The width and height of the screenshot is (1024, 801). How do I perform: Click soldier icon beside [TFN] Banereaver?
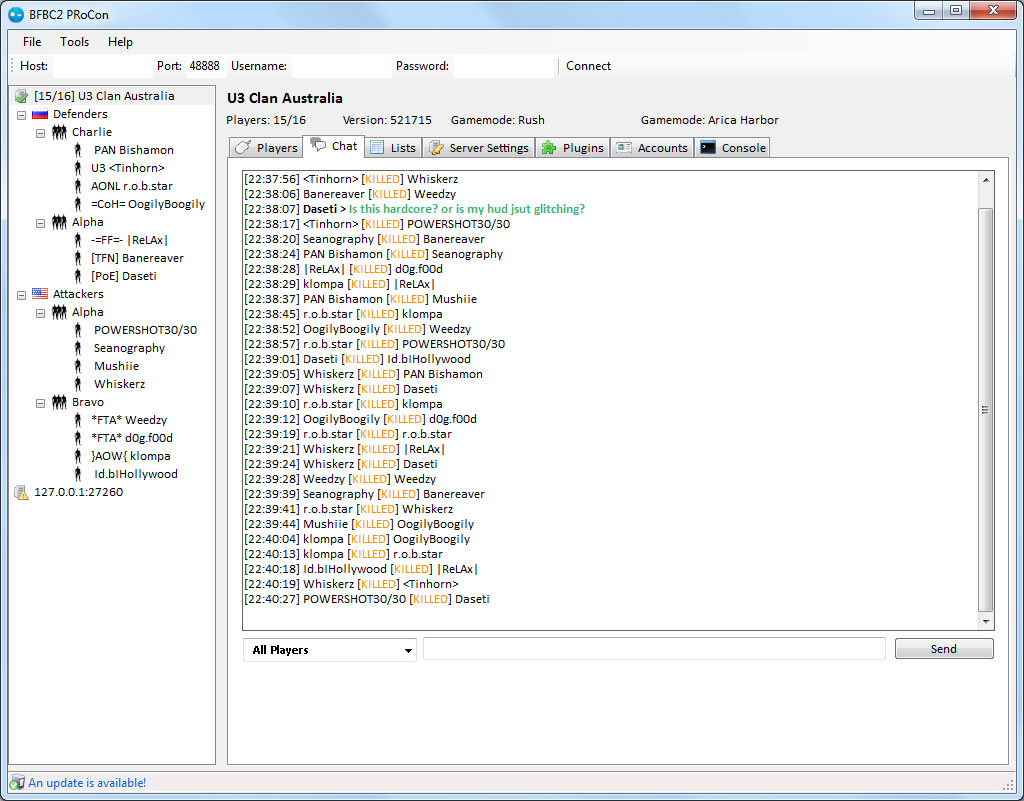click(x=78, y=258)
